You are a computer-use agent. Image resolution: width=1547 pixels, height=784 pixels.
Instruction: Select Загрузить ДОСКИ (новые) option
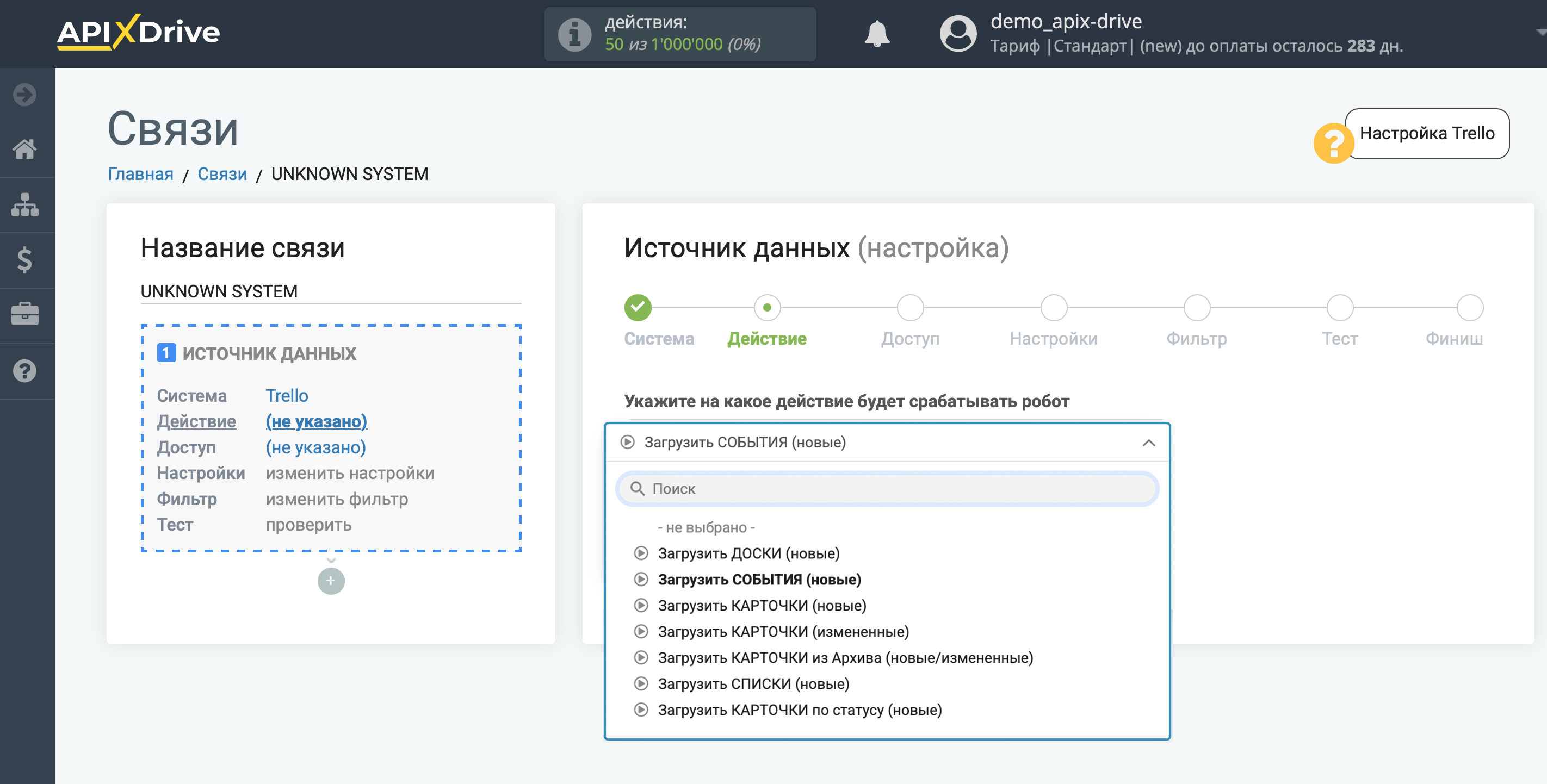748,553
